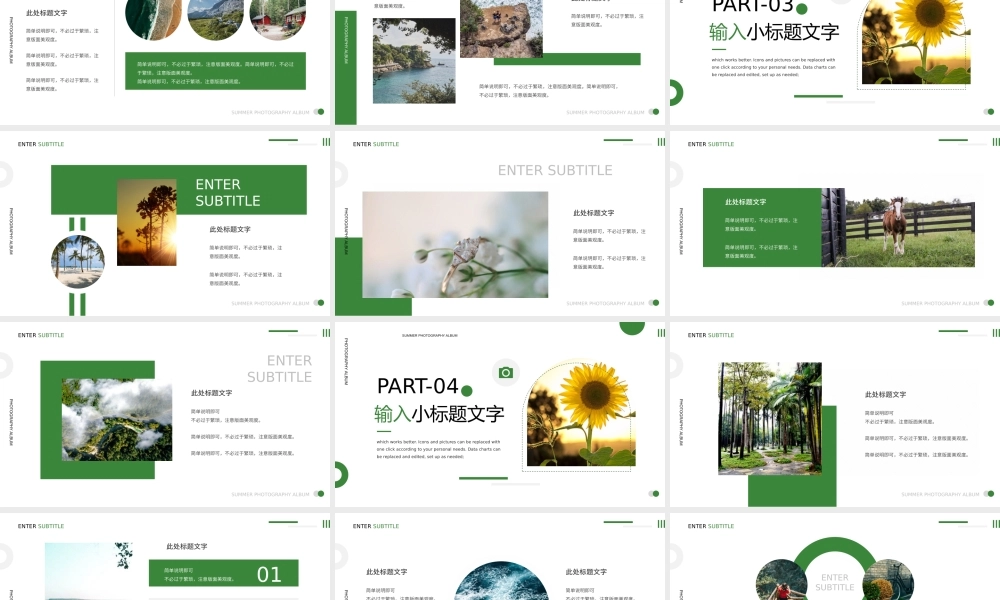Select the sunflower photo on the PART-03 slide
Screen dimensions: 1000x600
916,42
